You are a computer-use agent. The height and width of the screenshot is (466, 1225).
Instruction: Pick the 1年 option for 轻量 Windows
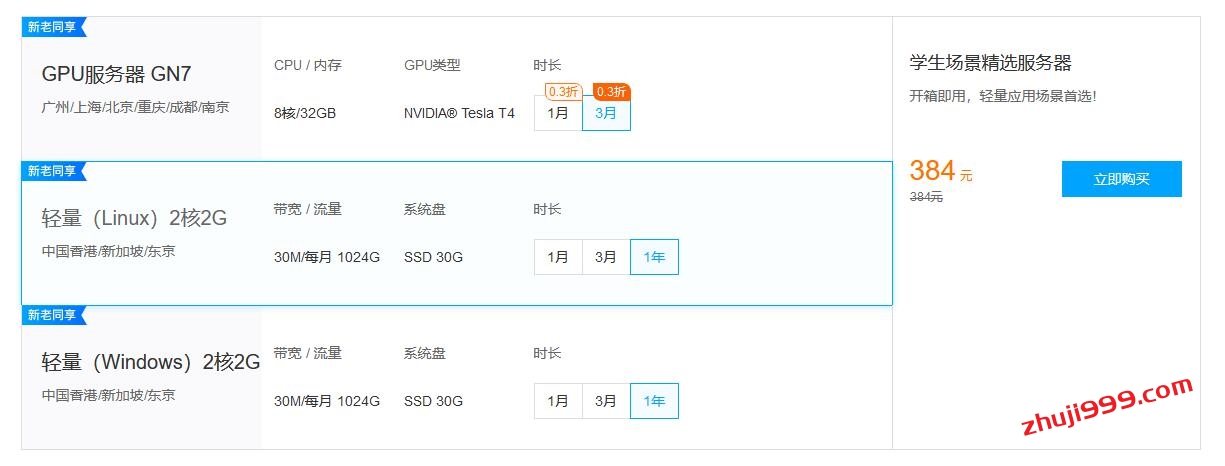[654, 401]
